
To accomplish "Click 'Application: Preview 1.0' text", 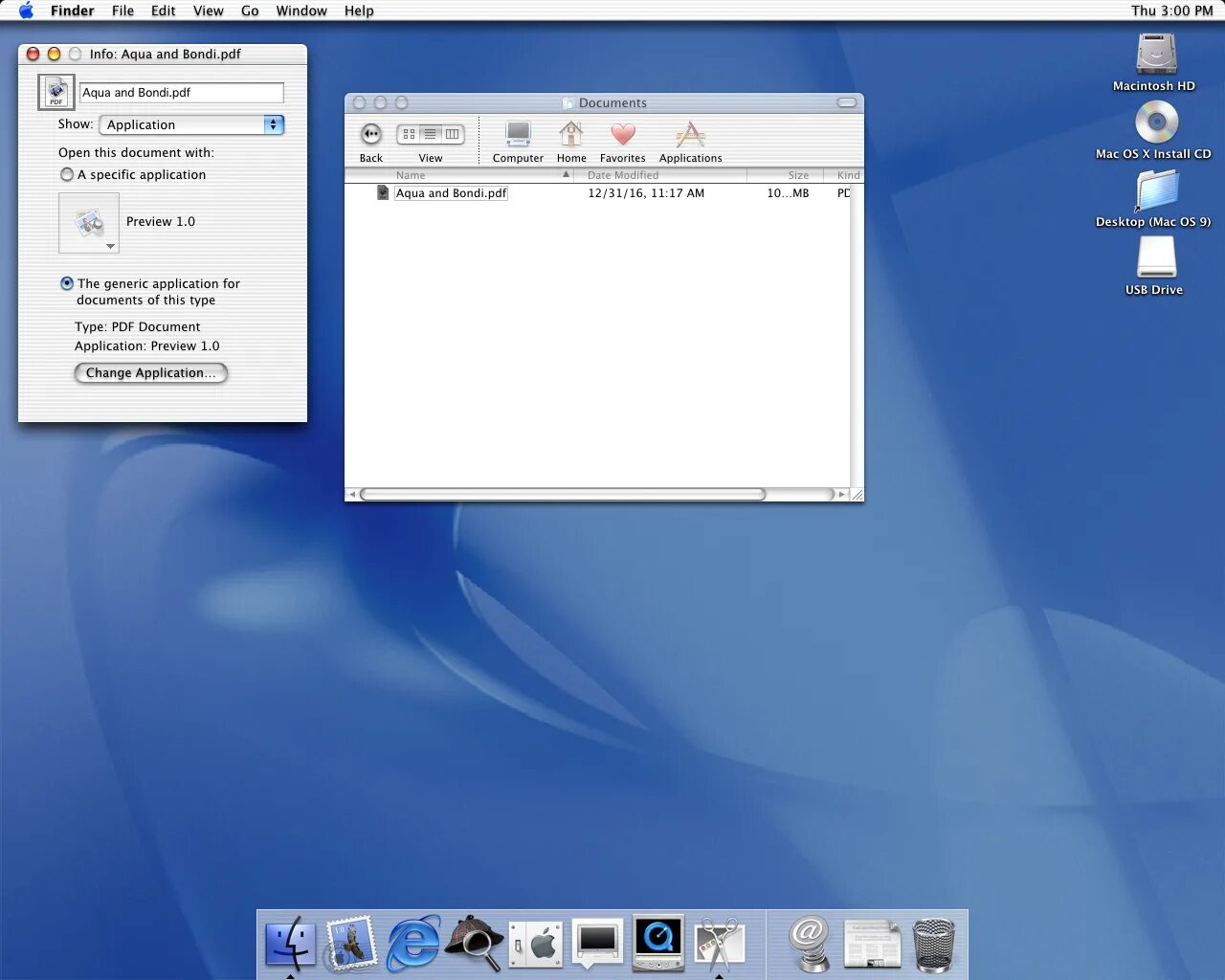I will pyautogui.click(x=147, y=345).
